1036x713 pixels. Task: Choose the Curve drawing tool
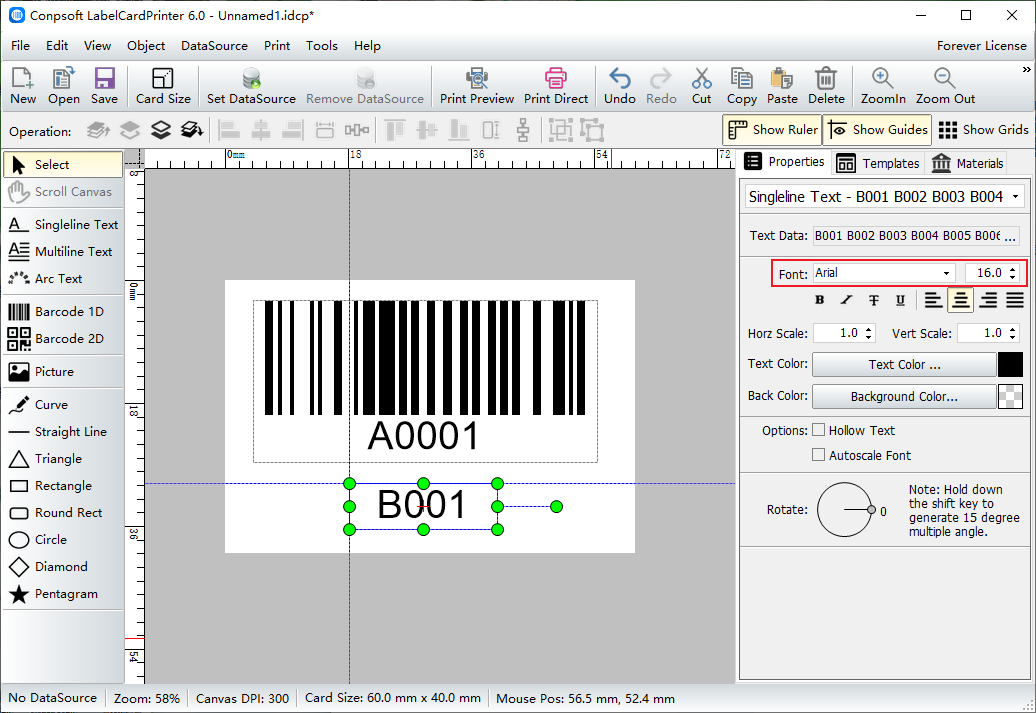coord(63,405)
